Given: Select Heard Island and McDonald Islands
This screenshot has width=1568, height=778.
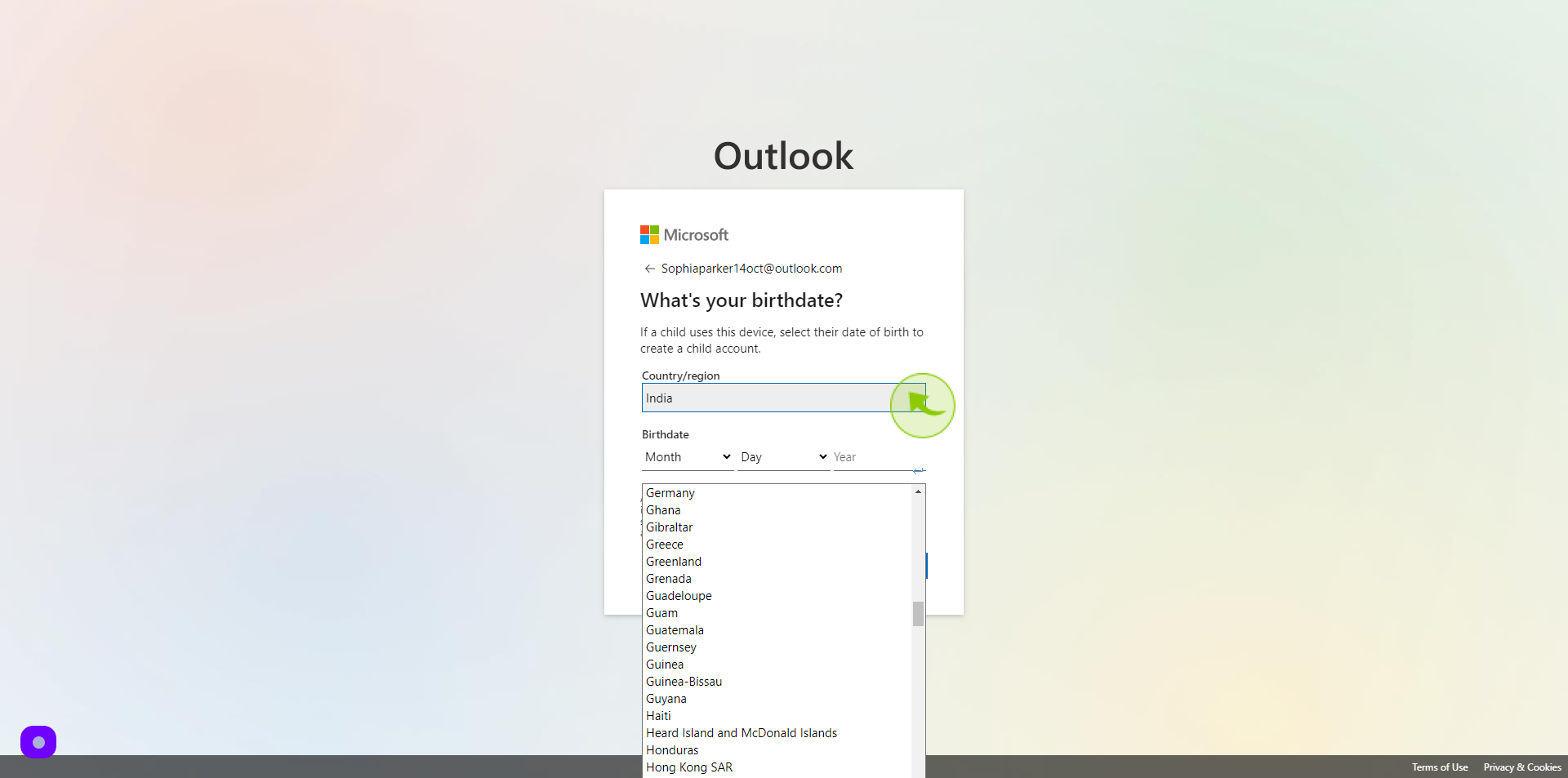Looking at the screenshot, I should 777,733.
